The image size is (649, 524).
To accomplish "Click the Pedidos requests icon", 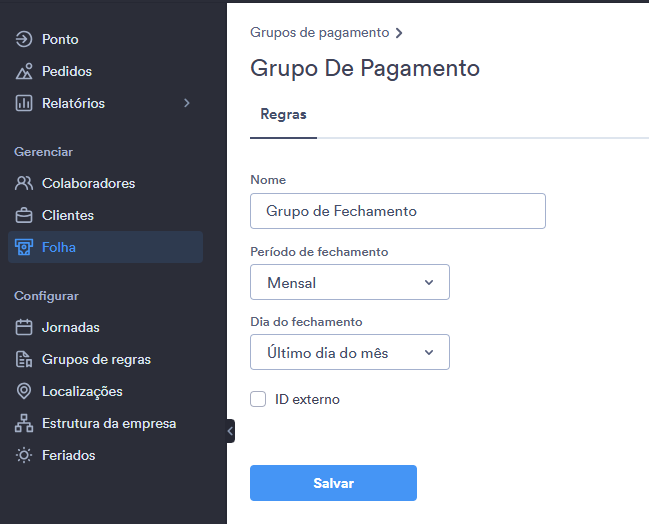I will pos(24,71).
